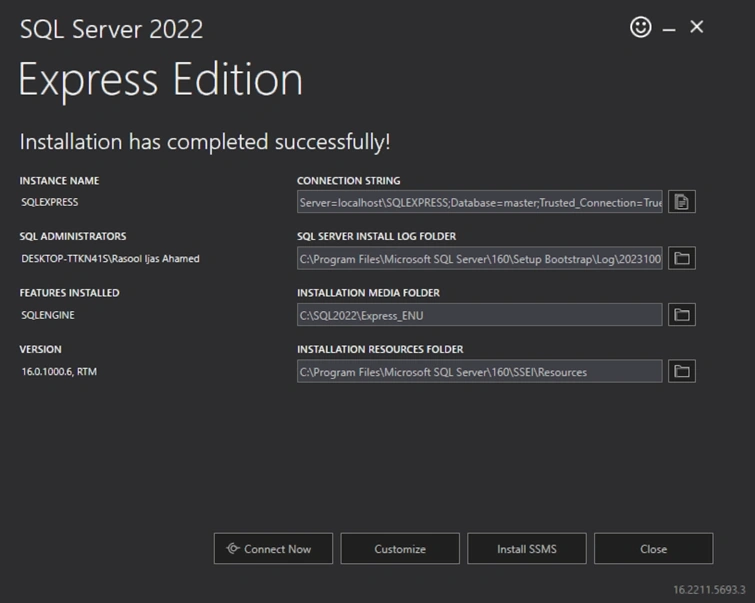Click the INSTANCE NAME label
The width and height of the screenshot is (755, 603).
59,181
